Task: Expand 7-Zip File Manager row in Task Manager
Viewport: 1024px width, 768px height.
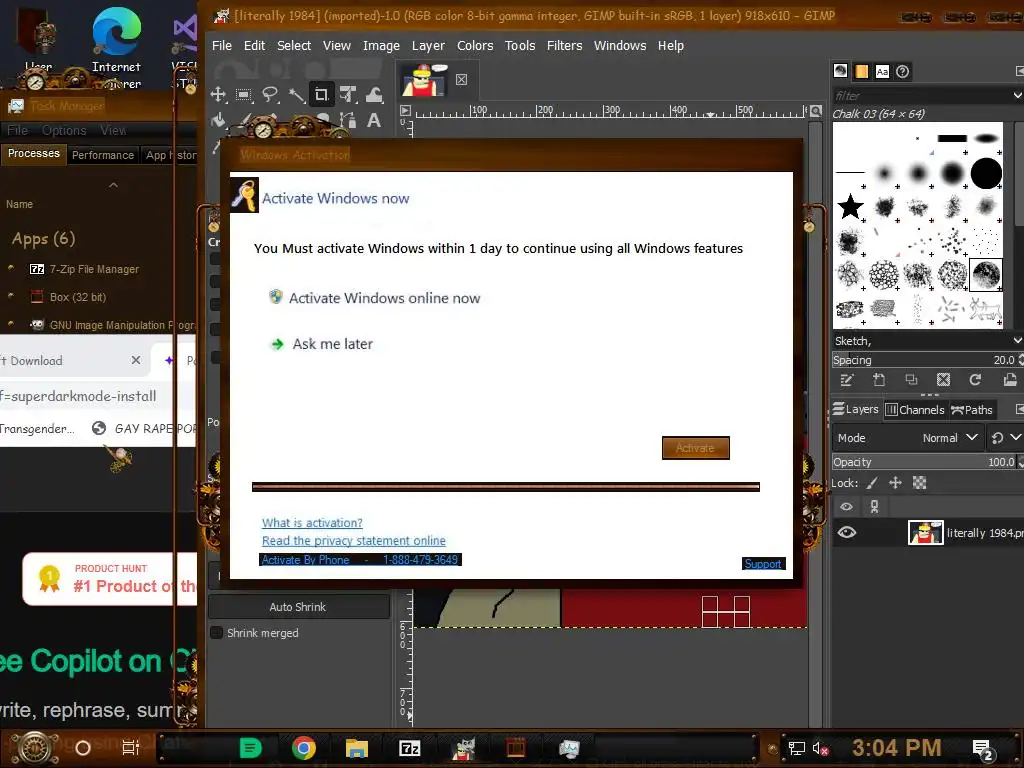Action: click(x=10, y=268)
